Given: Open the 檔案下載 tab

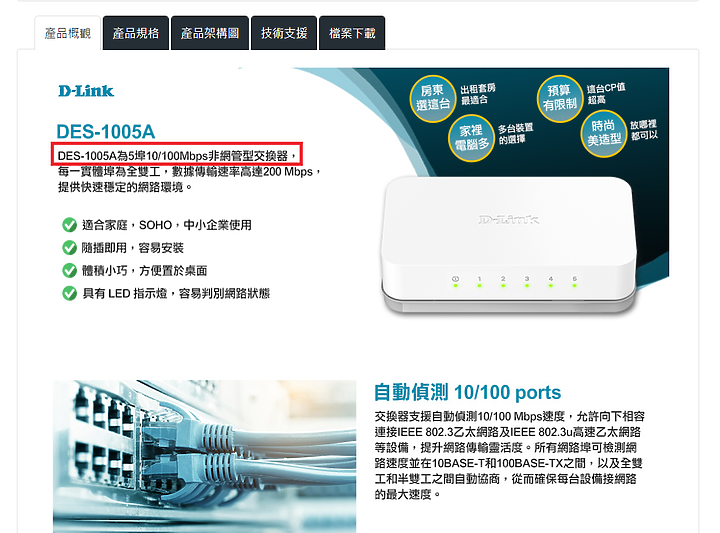Looking at the screenshot, I should pos(352,33).
